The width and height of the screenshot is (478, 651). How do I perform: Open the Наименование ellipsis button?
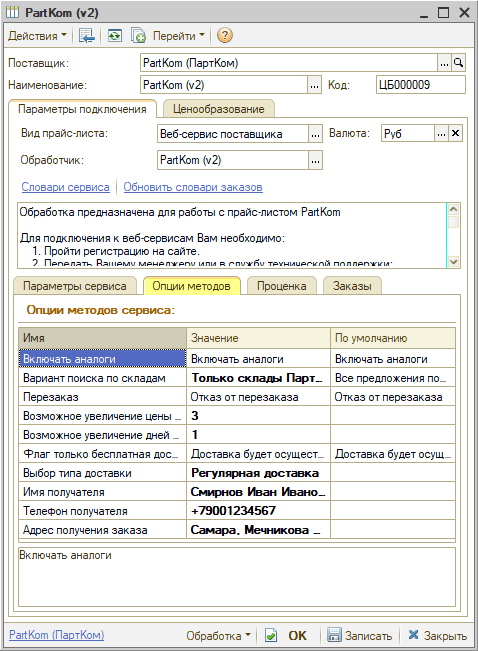point(314,85)
